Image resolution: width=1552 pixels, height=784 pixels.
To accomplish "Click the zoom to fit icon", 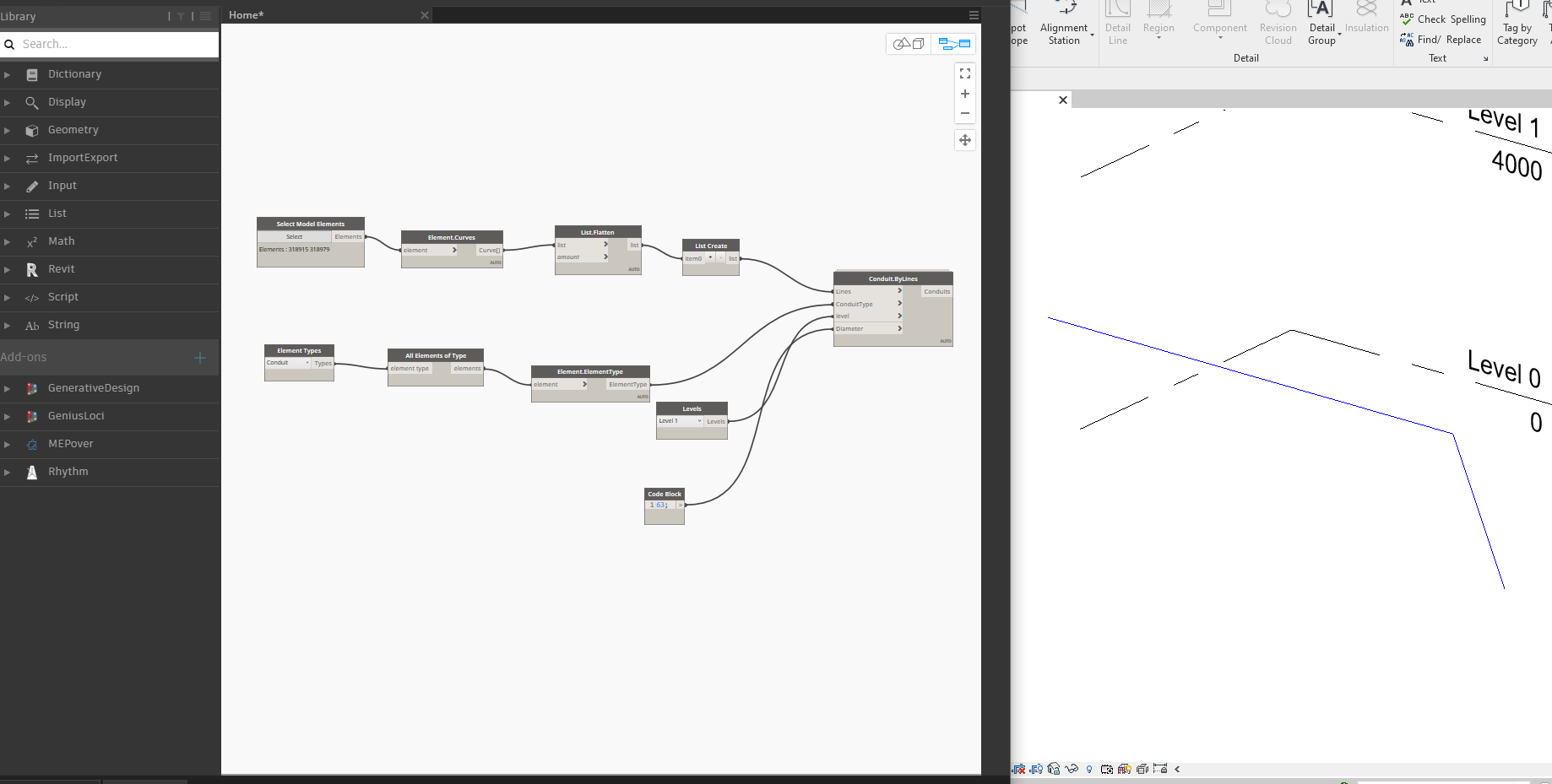I will point(965,74).
